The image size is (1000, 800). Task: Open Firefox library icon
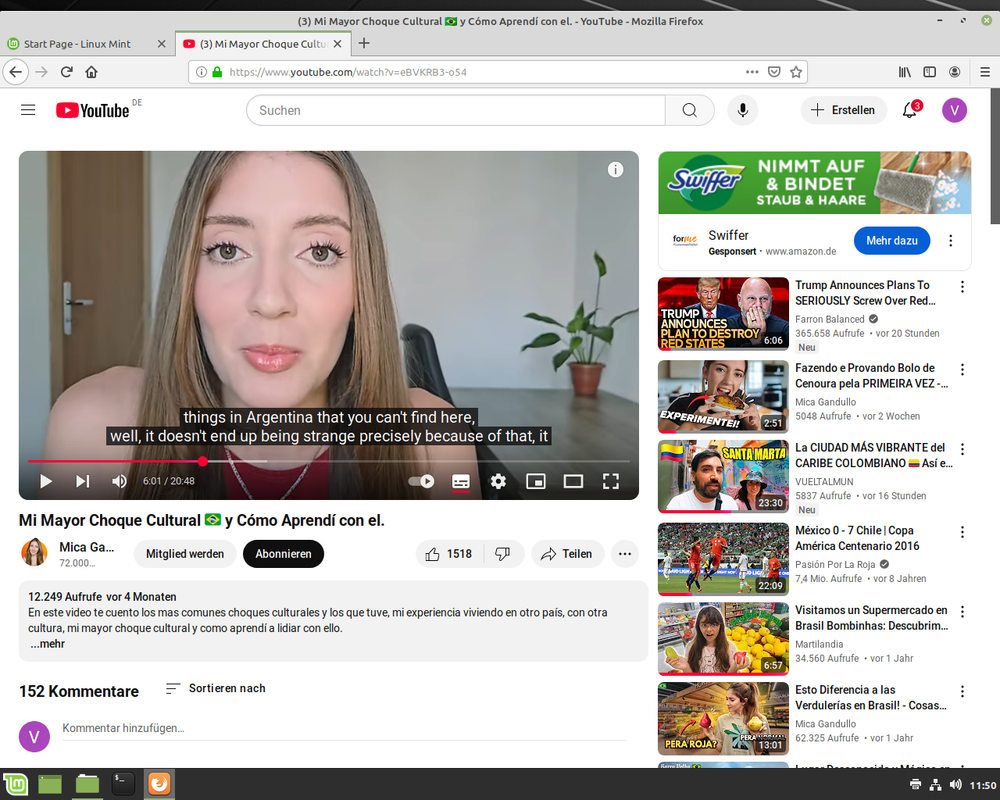(904, 72)
